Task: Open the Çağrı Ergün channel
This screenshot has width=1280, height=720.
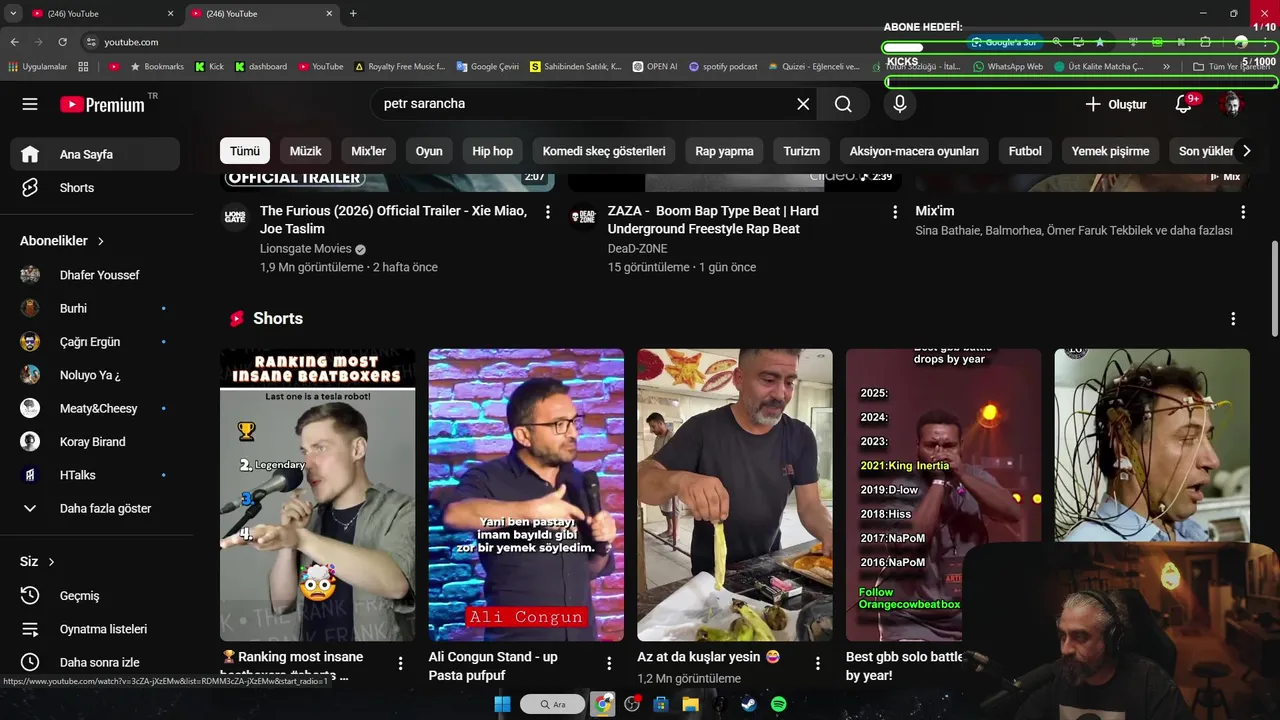Action: tap(95, 342)
